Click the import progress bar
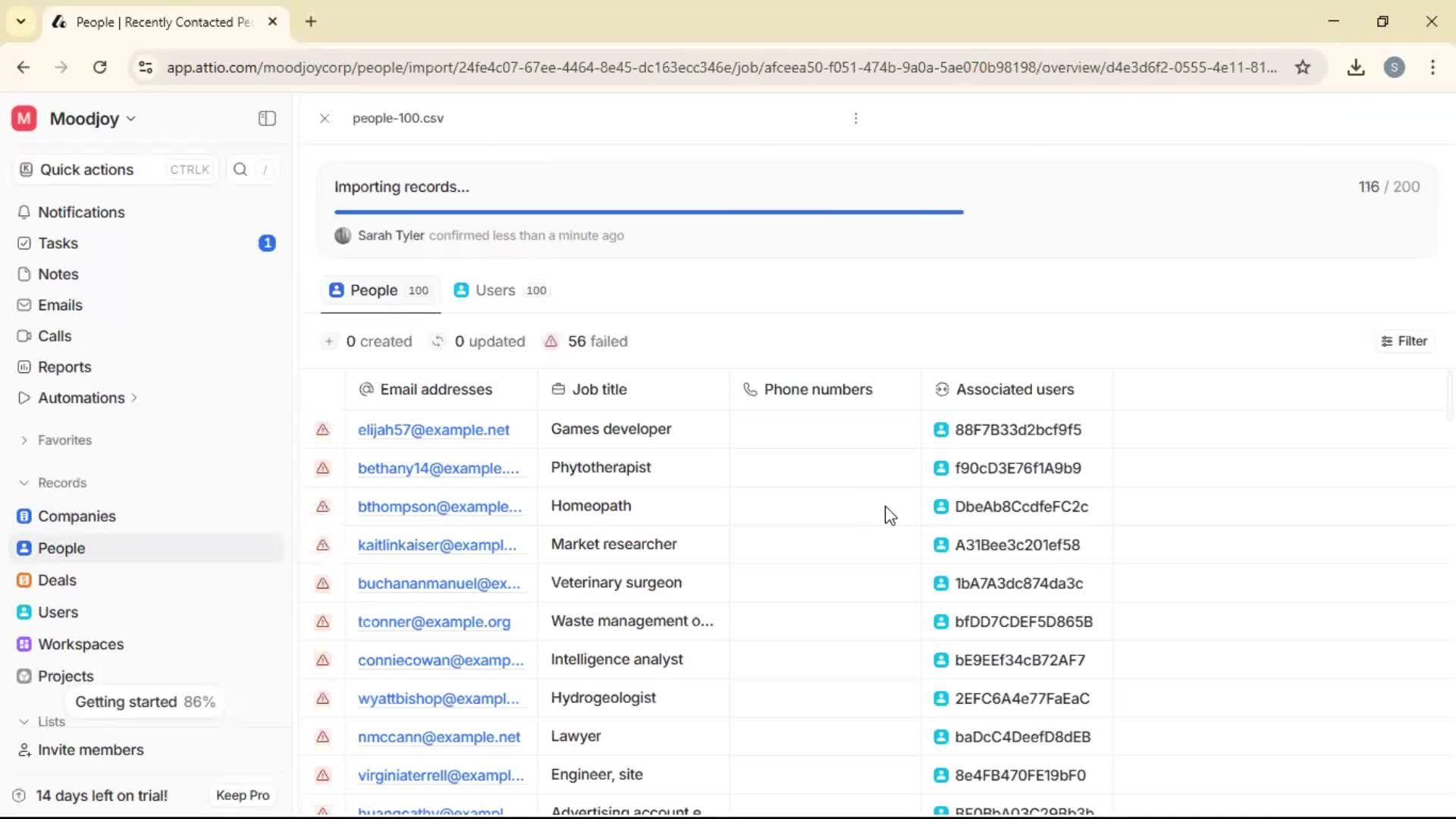Viewport: 1456px width, 819px height. click(649, 212)
